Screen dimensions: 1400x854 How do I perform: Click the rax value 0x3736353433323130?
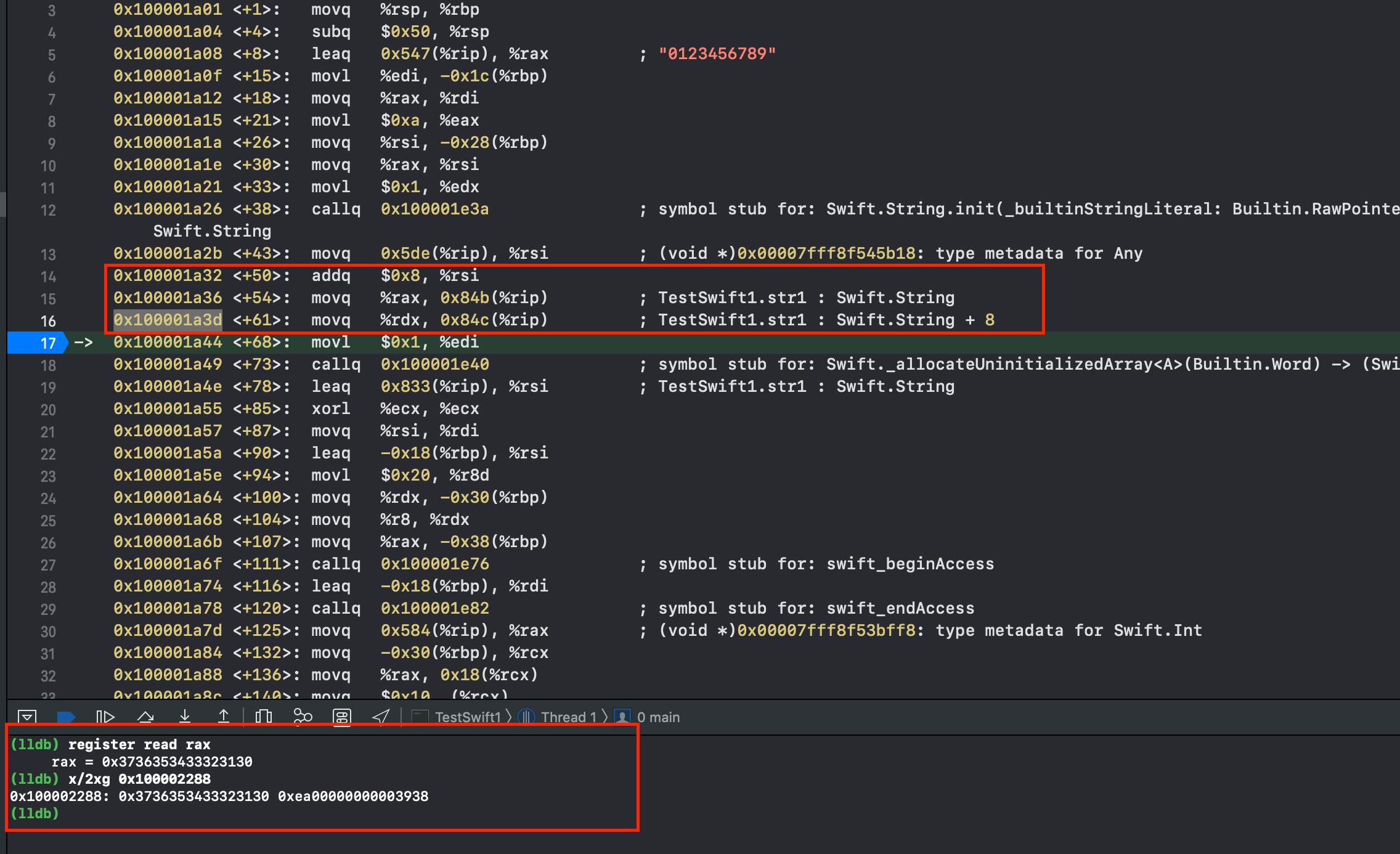coord(177,762)
